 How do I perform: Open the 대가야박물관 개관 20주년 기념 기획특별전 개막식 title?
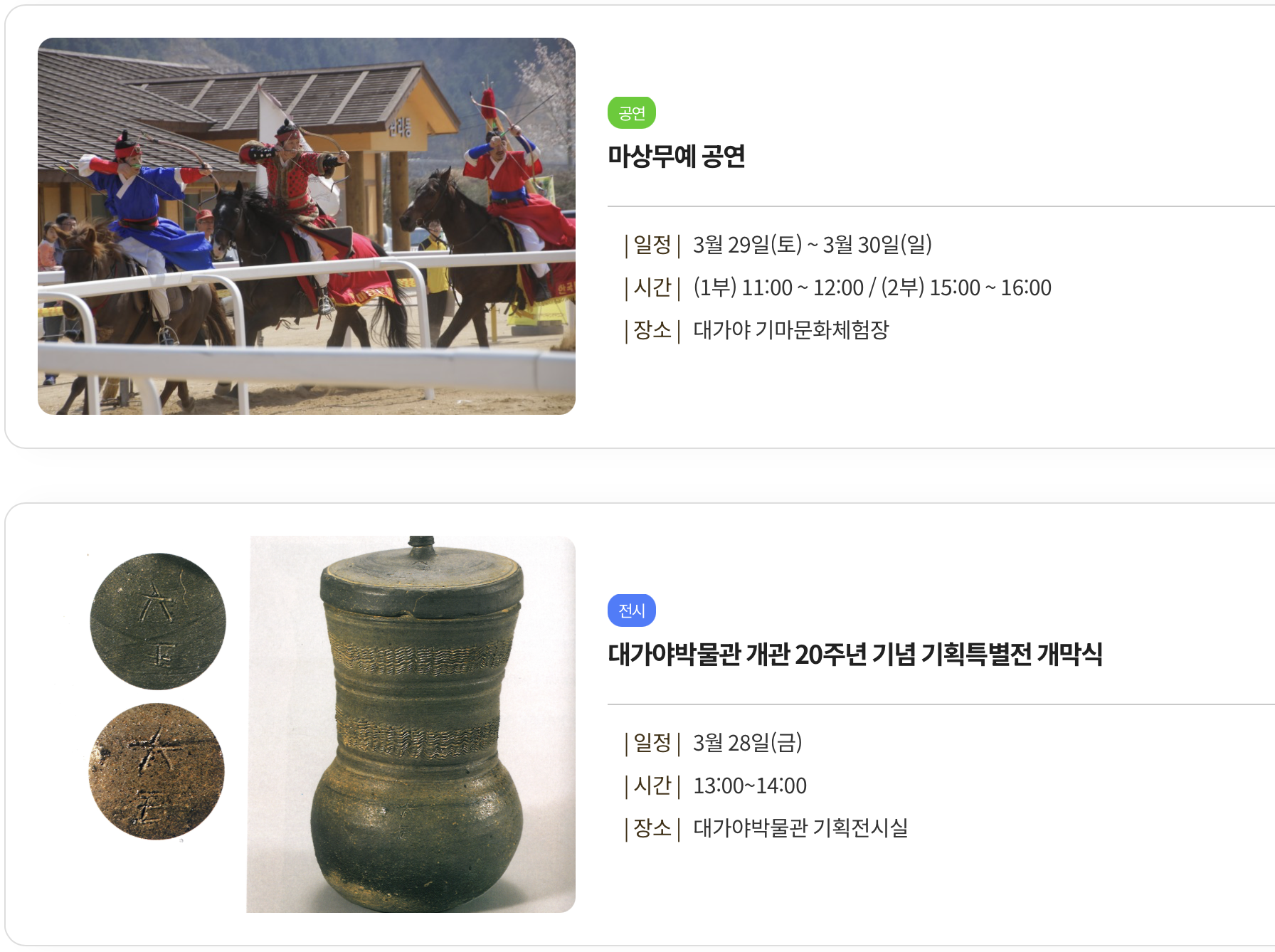click(855, 654)
